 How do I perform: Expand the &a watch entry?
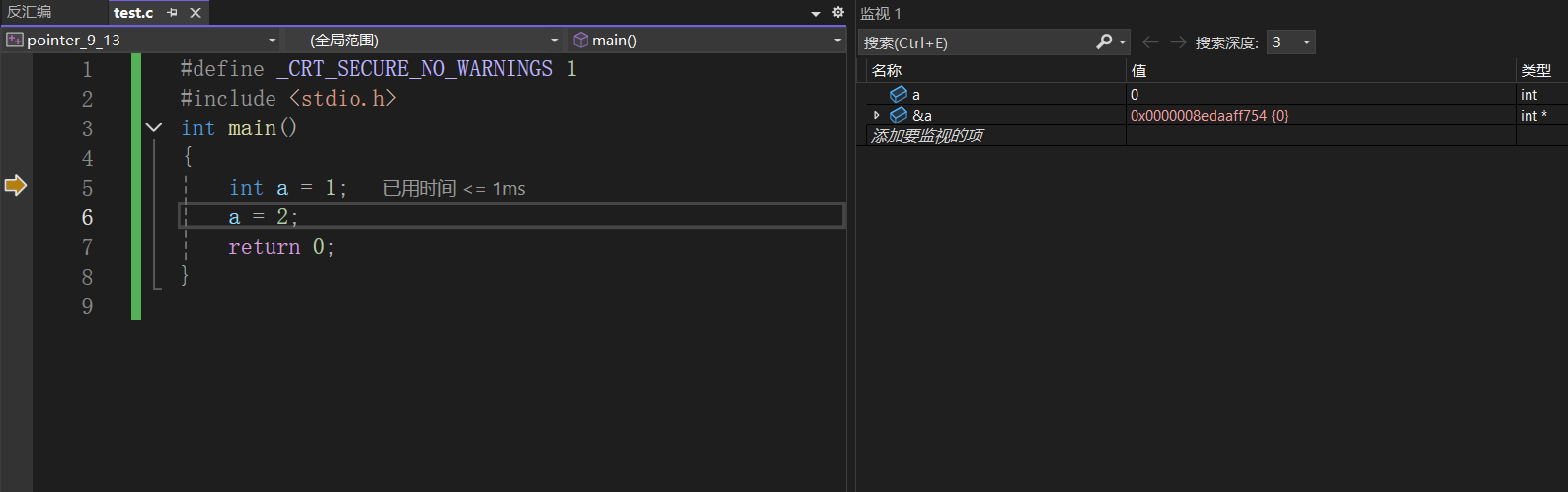pos(876,115)
